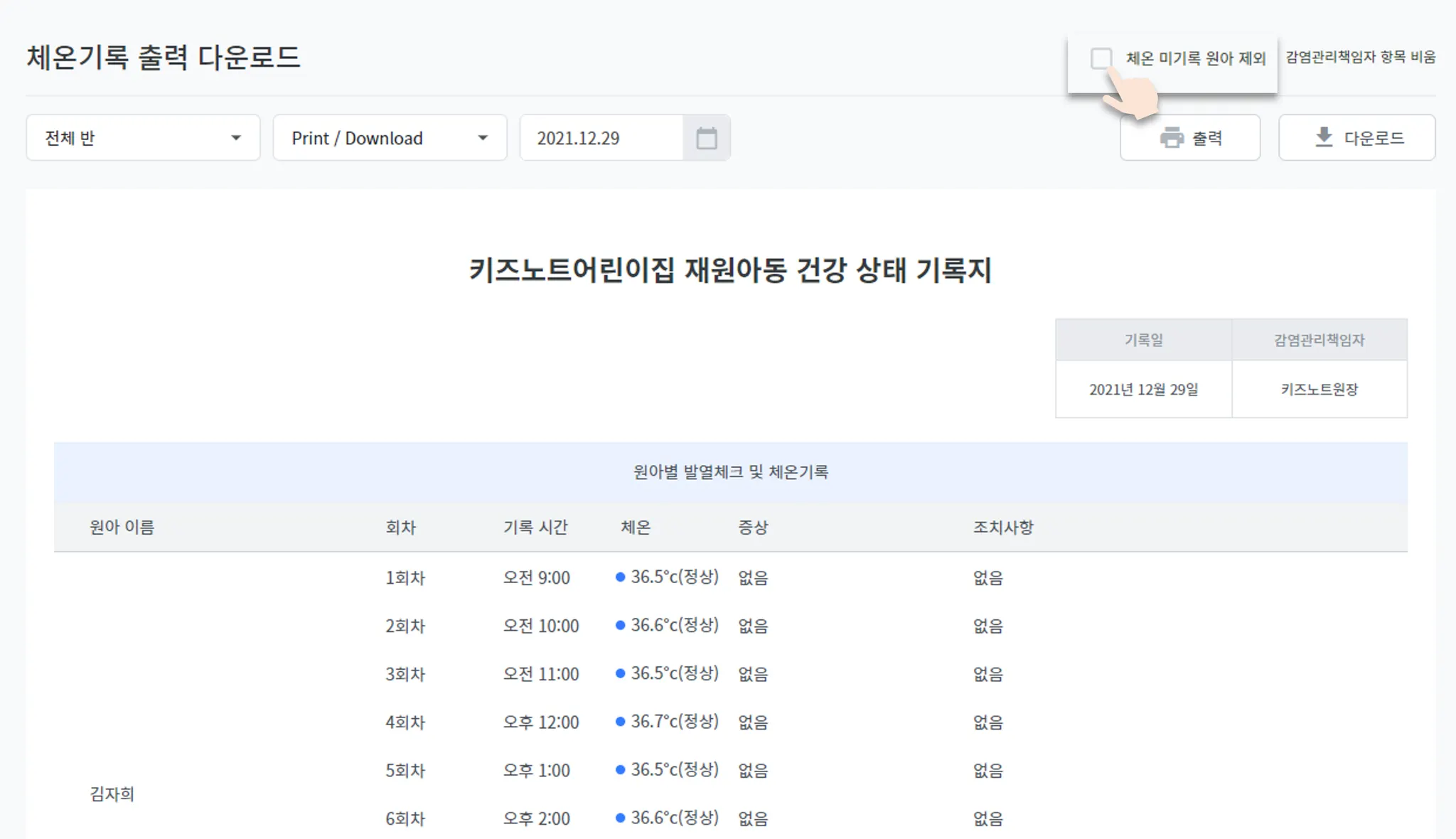
Task: Click 감염관리책임자 항목 비움 option
Action: 1360,57
